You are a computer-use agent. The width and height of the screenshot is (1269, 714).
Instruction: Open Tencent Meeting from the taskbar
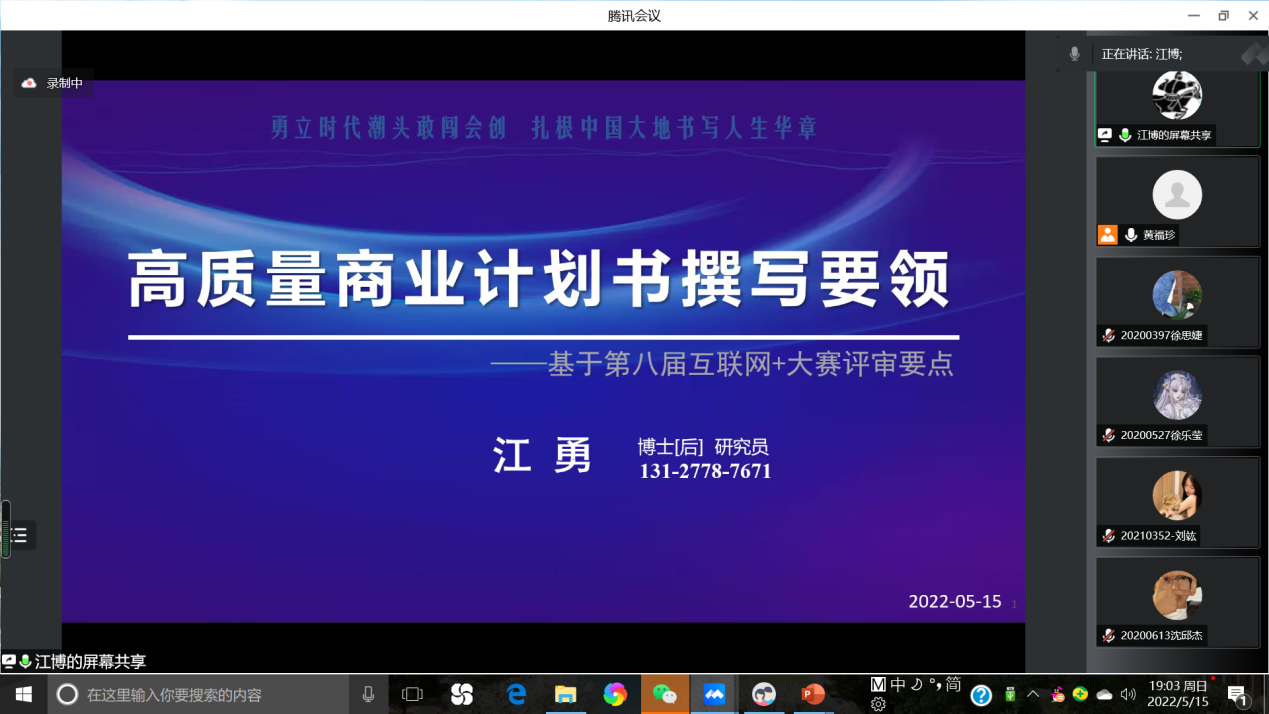tap(714, 694)
